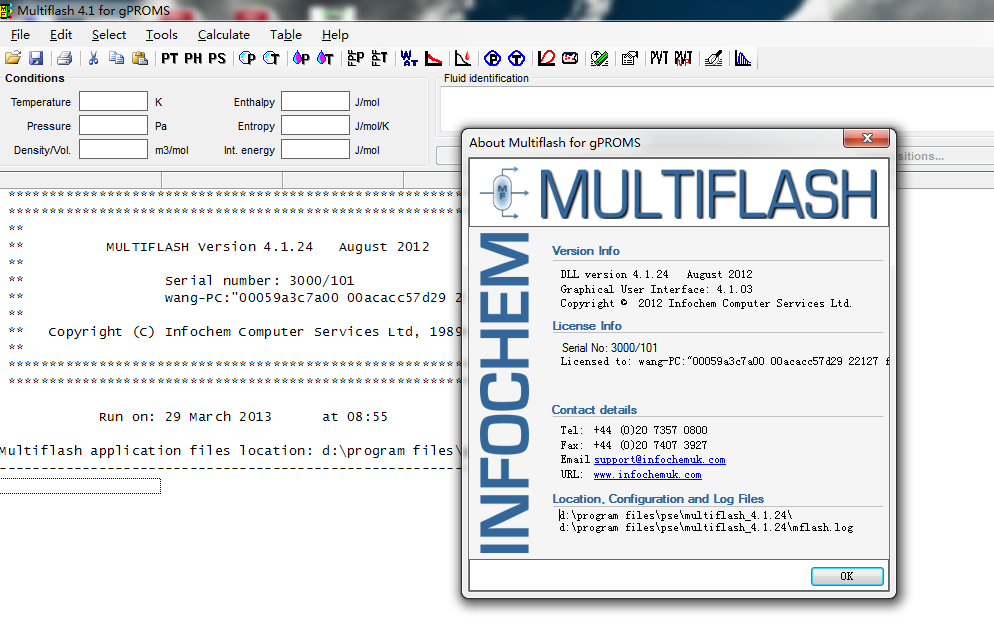The image size is (994, 639).
Task: Focus the Int. energy input field
Action: (315, 150)
